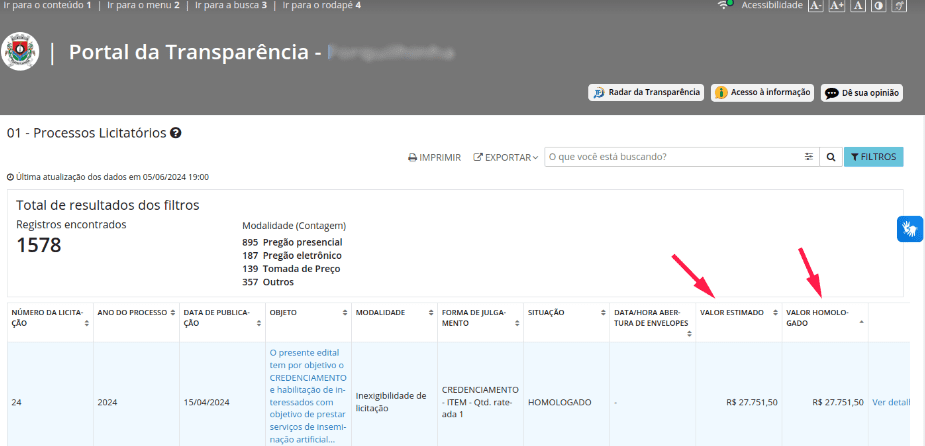This screenshot has width=925, height=446.
Task: Click the Portal da Transparência title
Action: click(195, 52)
